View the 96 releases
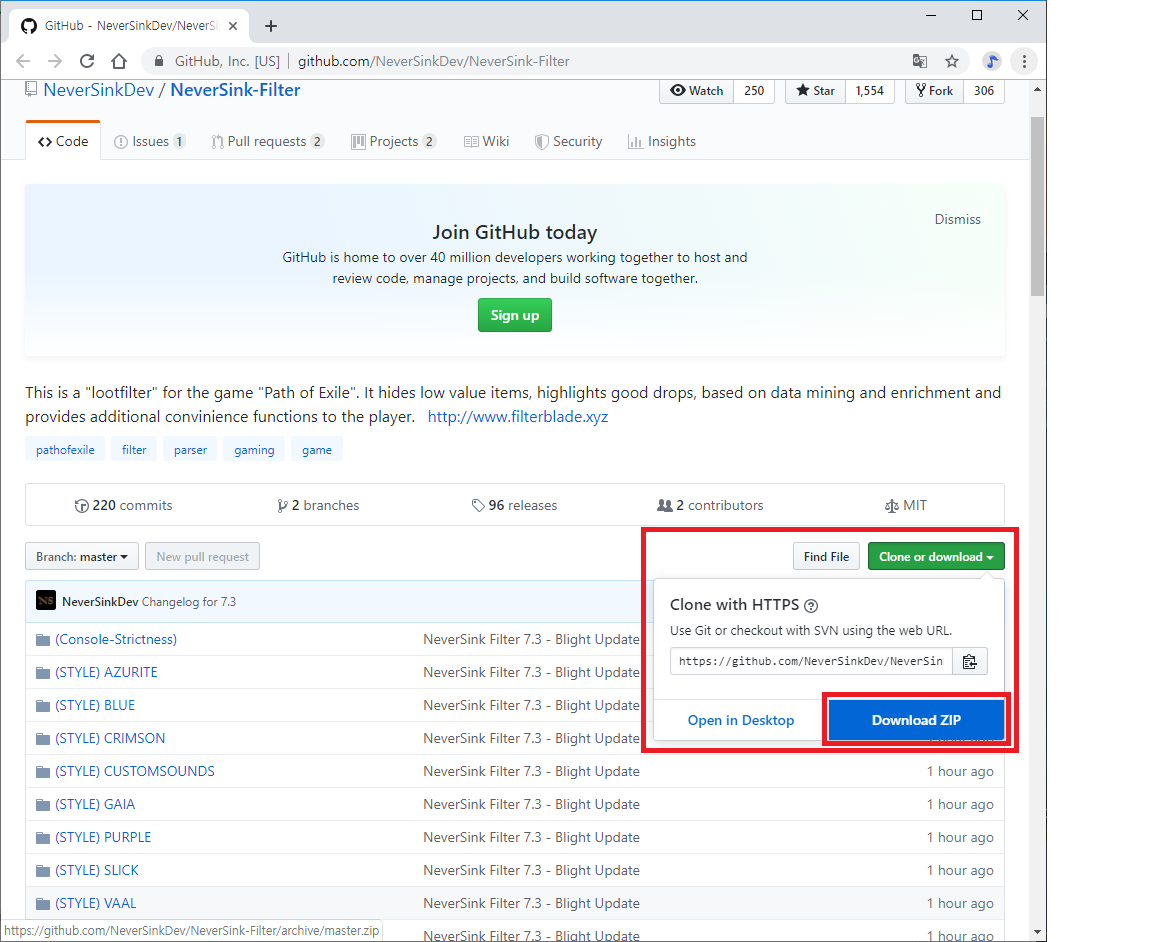Screen dimensions: 1152x942 (514, 506)
